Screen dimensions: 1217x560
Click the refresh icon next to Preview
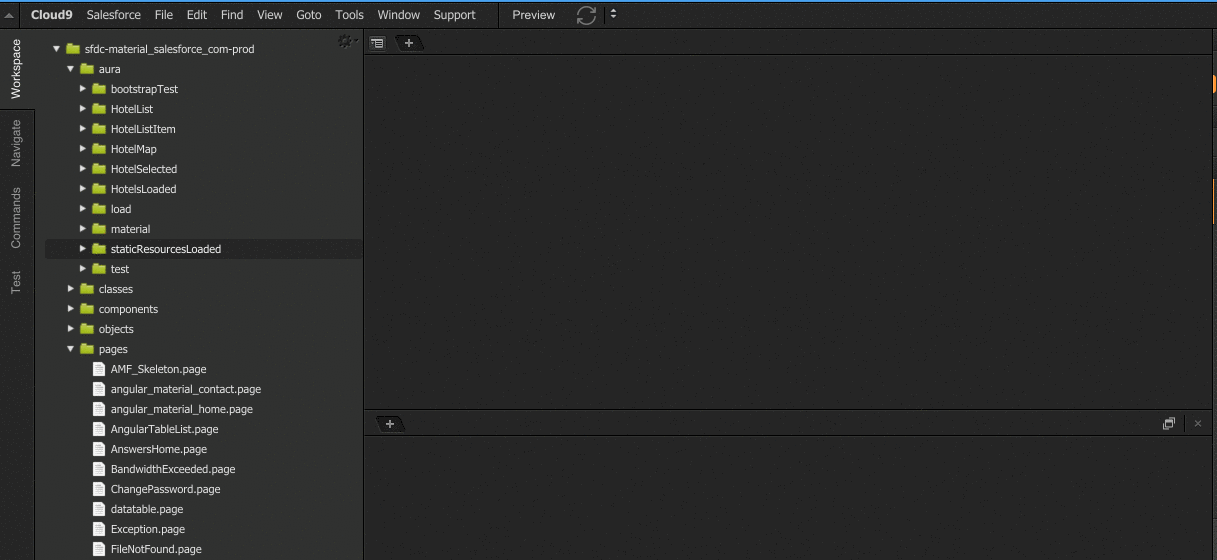pos(586,15)
